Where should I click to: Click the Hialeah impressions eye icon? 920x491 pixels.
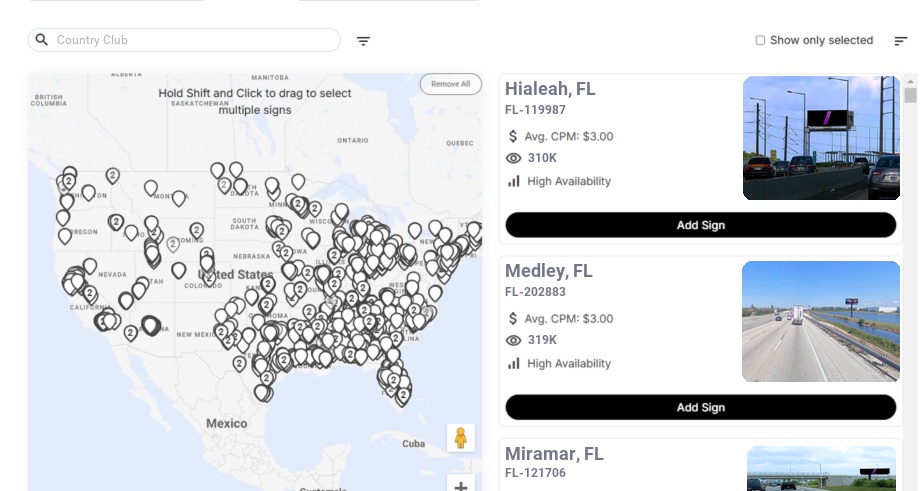point(514,158)
